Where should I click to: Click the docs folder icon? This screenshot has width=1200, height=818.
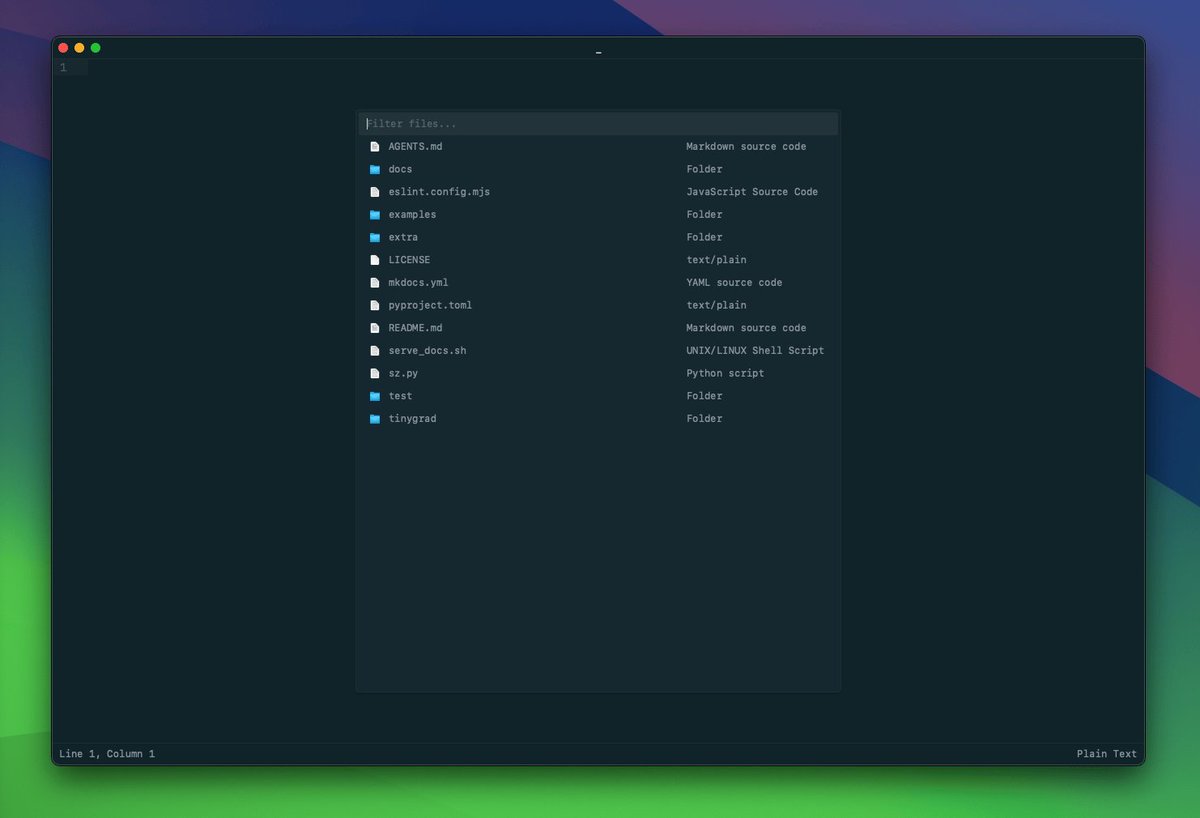(375, 170)
